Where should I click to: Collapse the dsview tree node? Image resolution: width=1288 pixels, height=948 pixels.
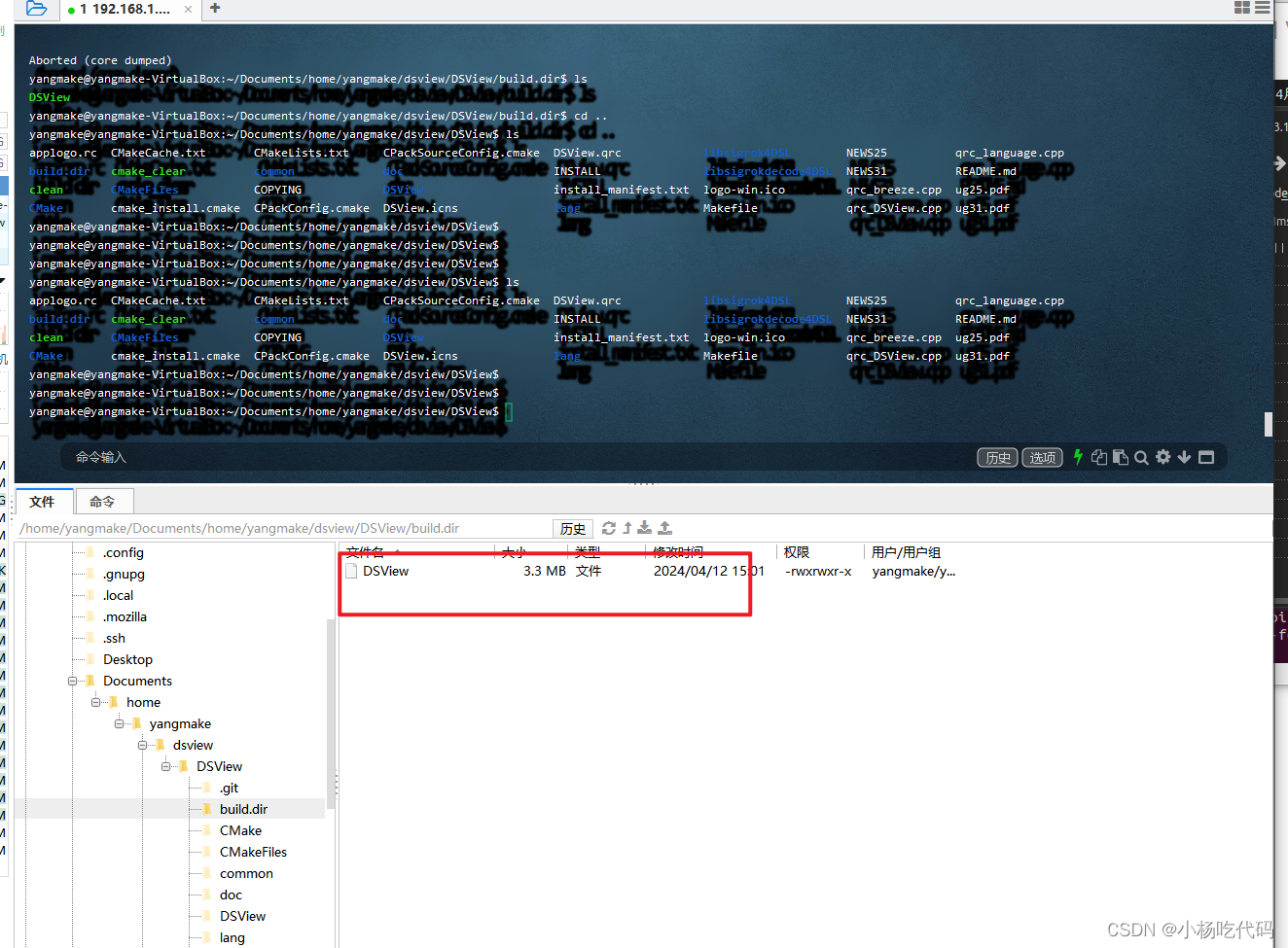click(x=142, y=745)
